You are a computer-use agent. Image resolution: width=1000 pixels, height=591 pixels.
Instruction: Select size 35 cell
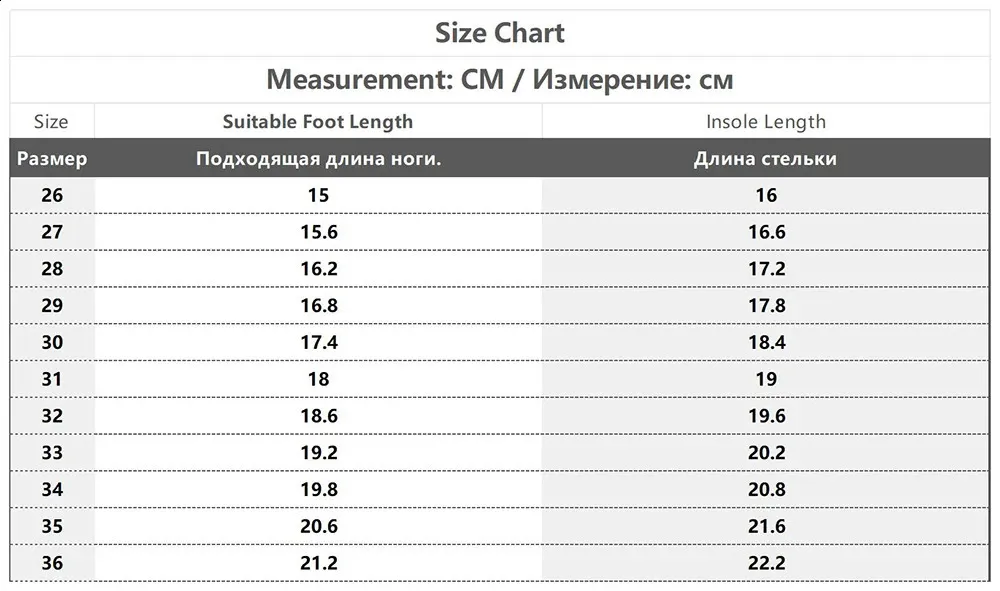(52, 527)
